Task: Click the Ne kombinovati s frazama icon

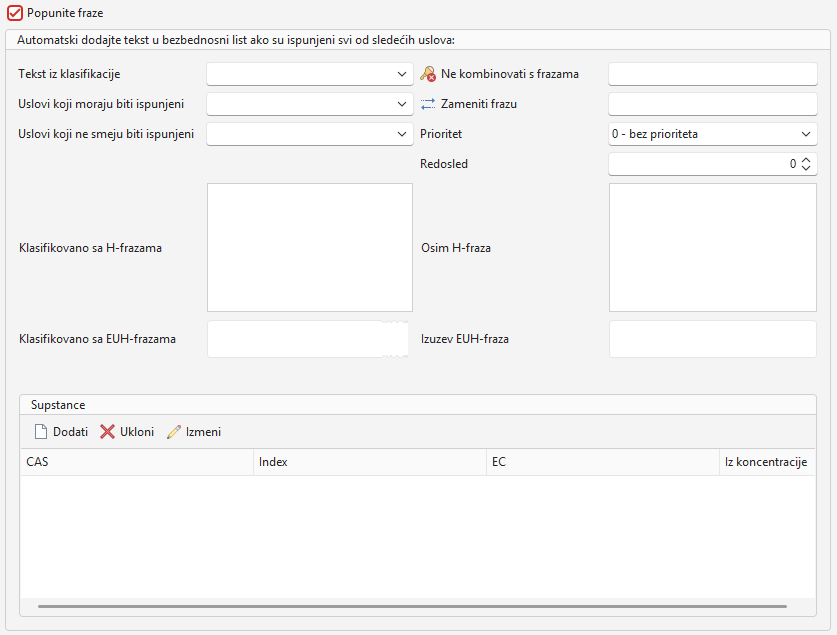Action: [428, 74]
